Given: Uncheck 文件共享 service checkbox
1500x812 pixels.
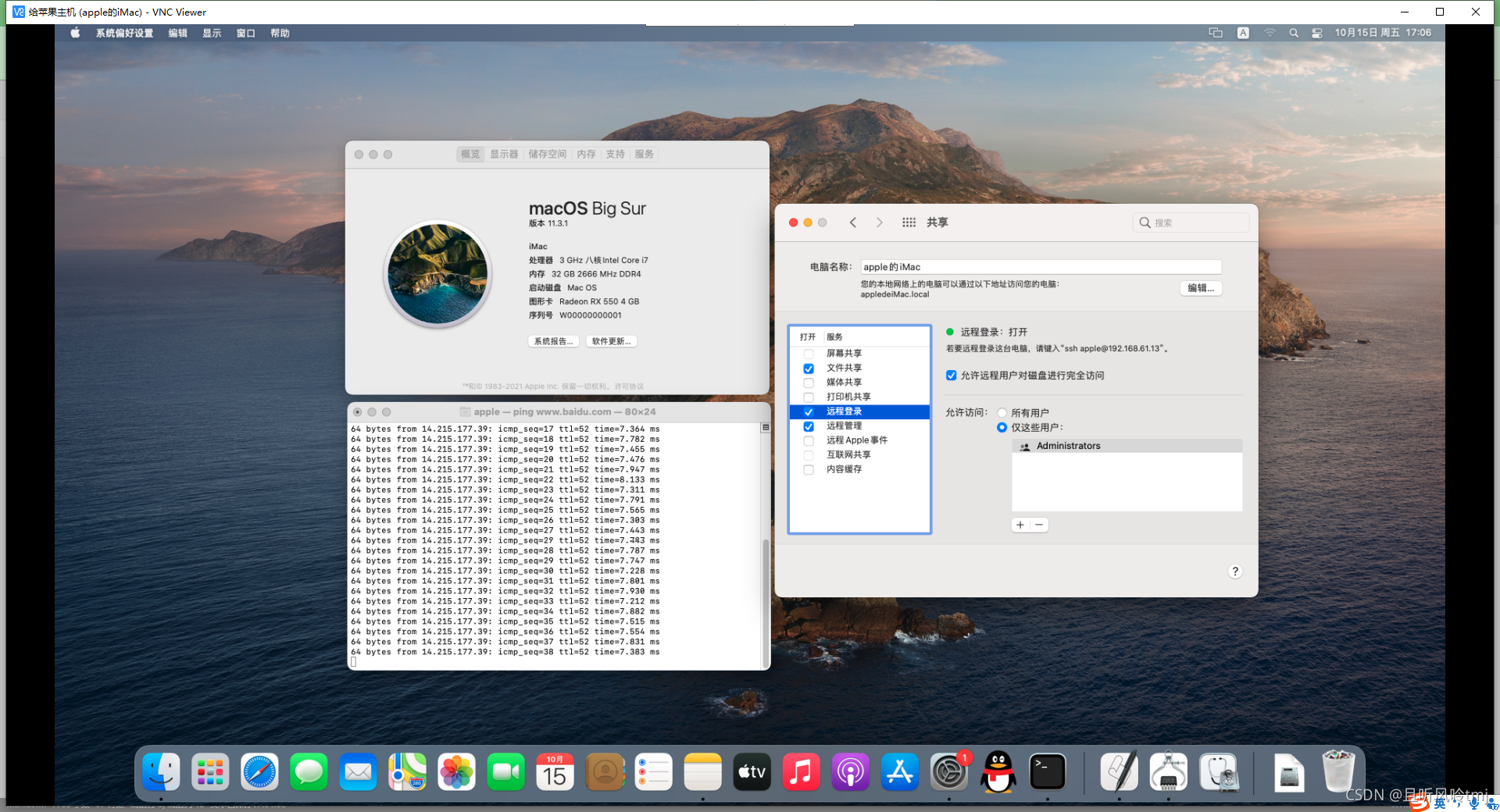Looking at the screenshot, I should (x=809, y=369).
